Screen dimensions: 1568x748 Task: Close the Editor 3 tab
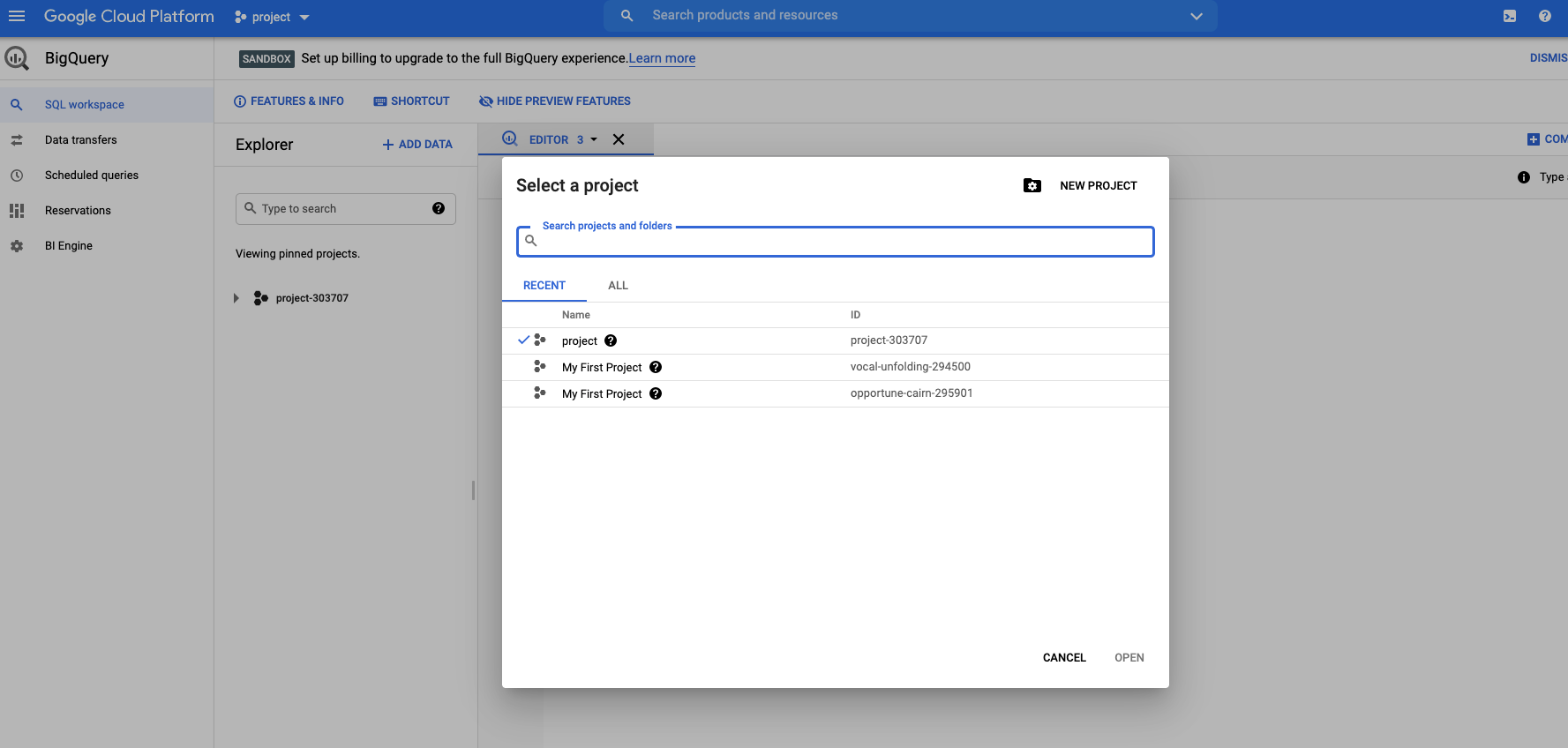pos(619,139)
